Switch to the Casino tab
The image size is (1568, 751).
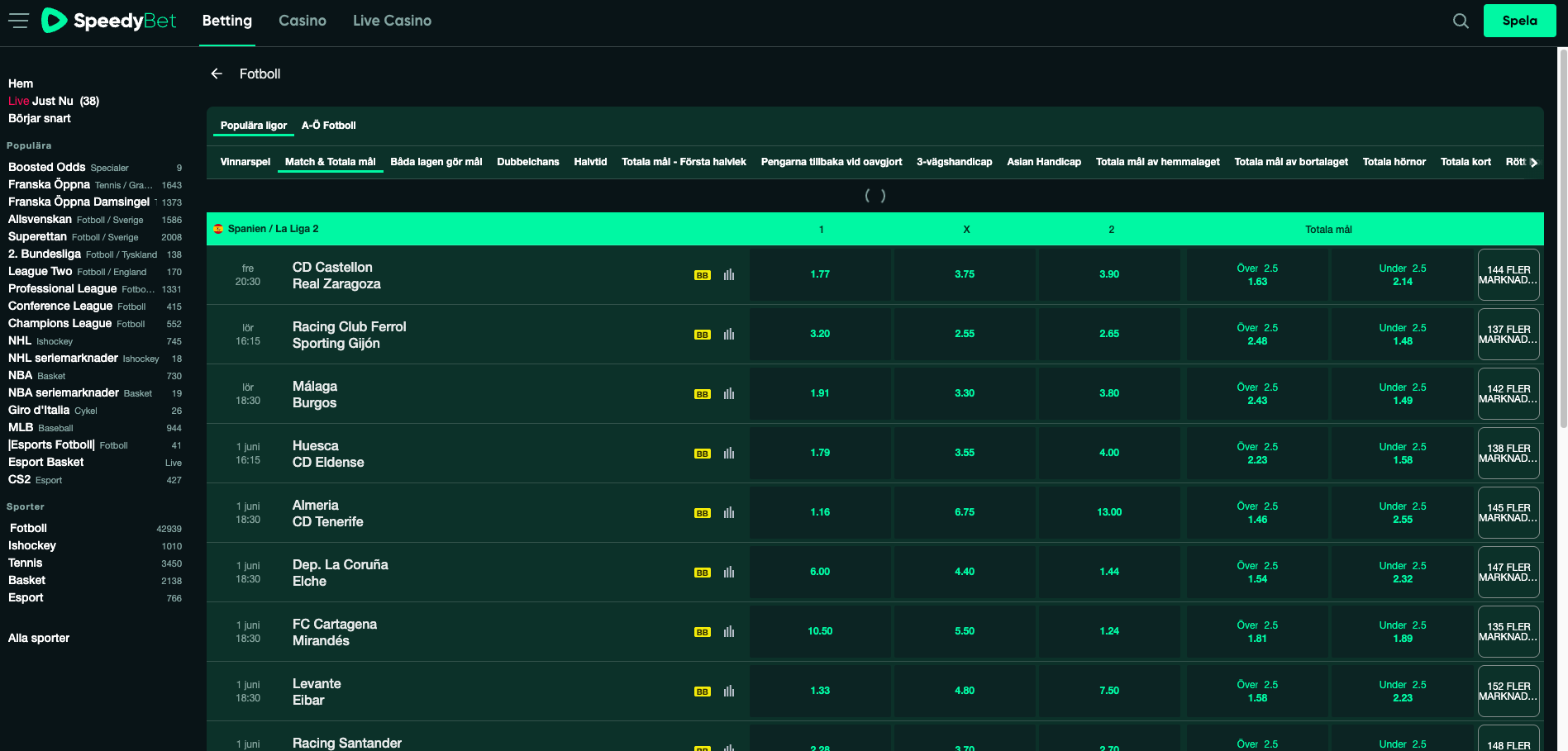(303, 21)
